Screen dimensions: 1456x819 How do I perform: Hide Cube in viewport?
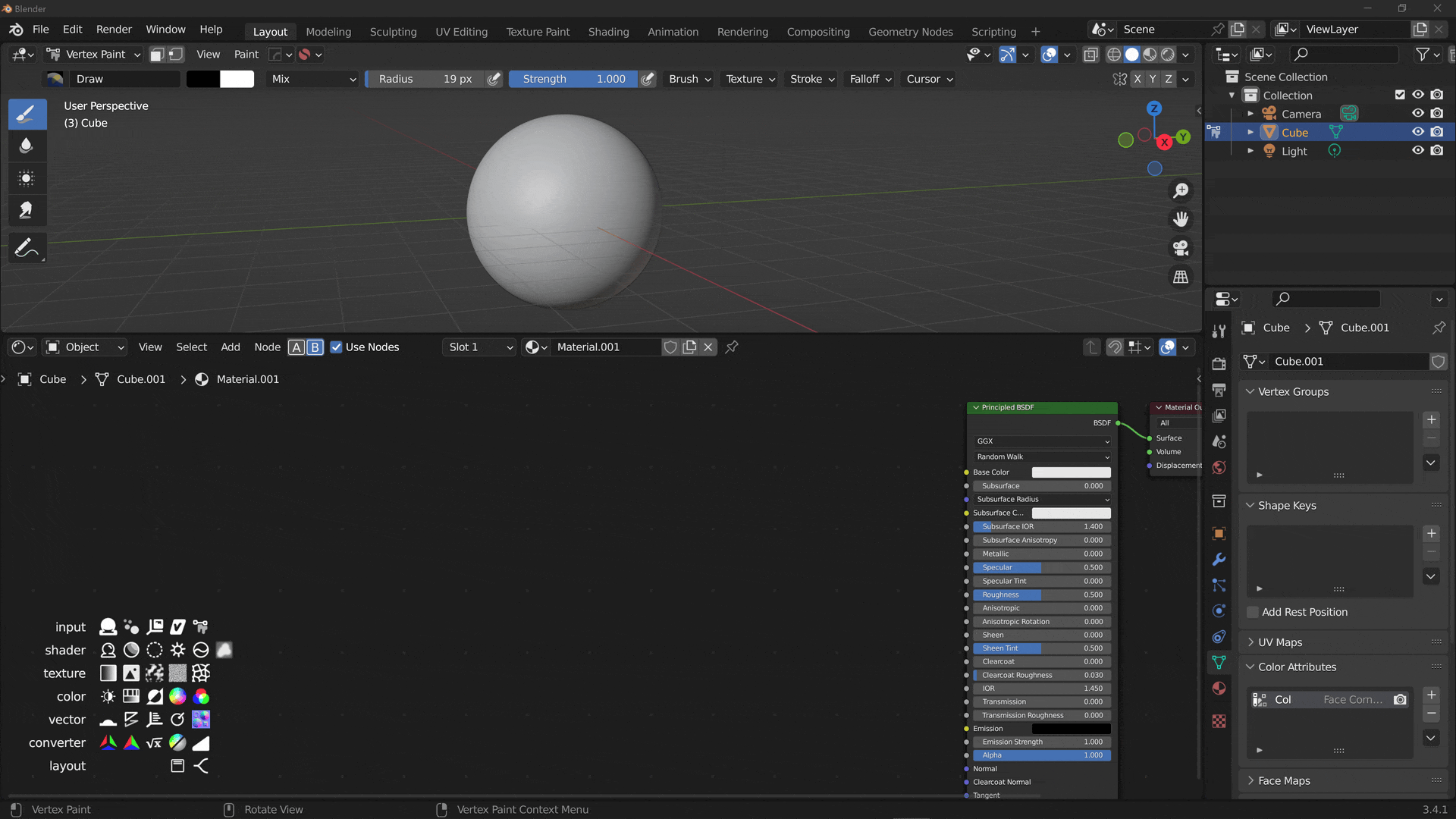click(x=1417, y=132)
